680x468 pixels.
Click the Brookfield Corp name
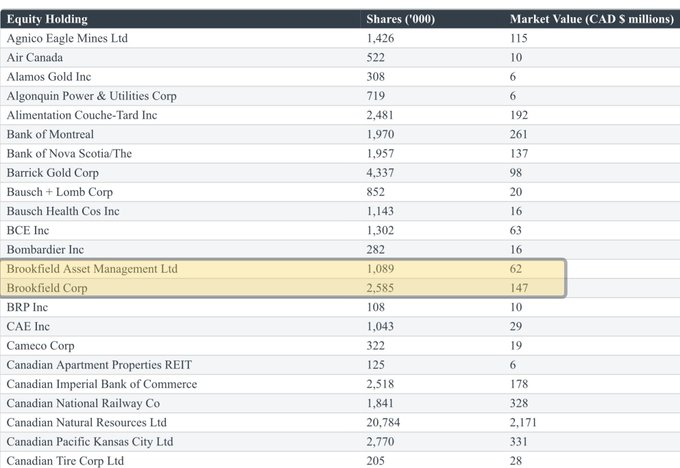coord(47,288)
